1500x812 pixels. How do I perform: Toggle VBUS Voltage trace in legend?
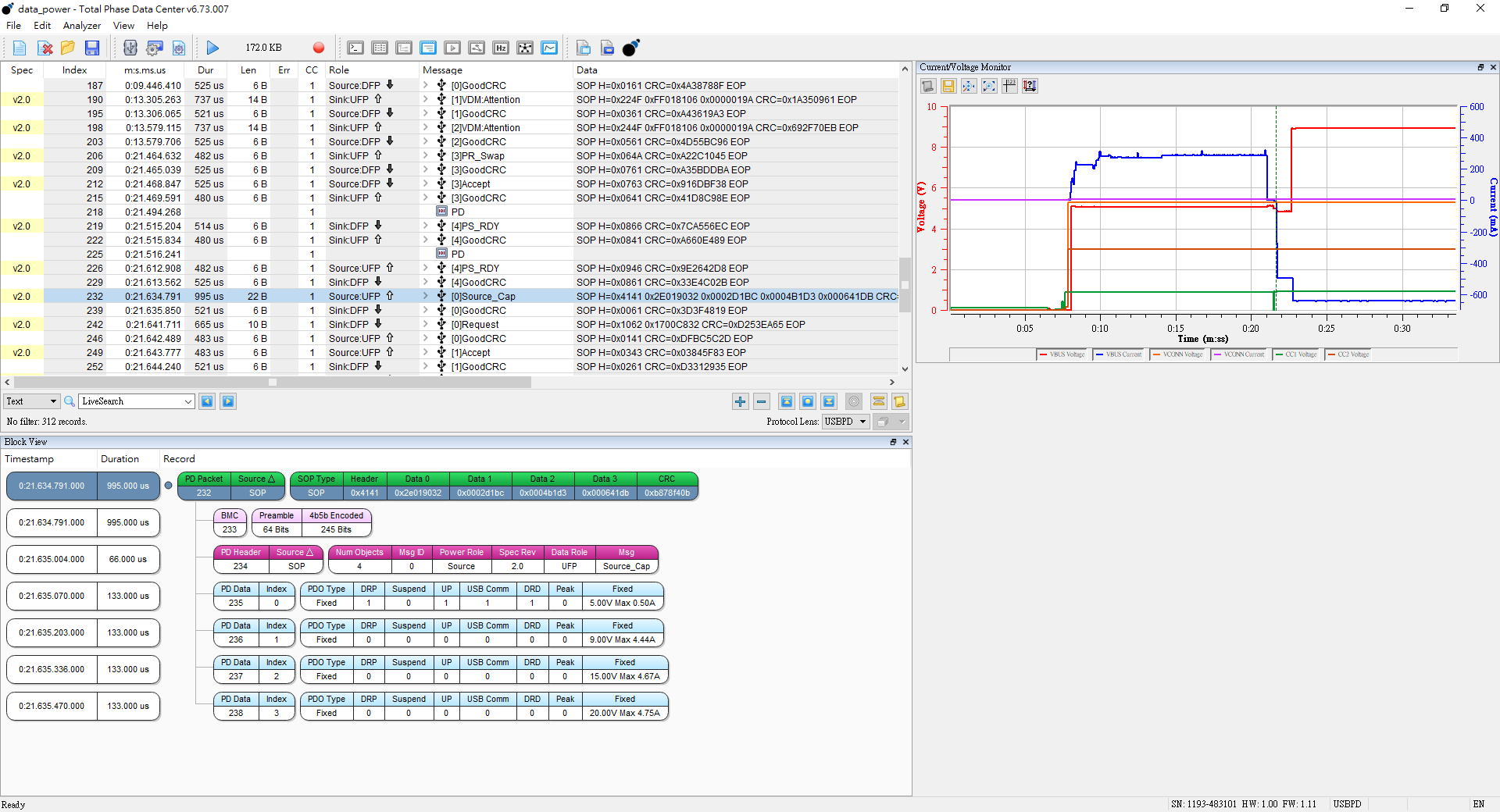(1063, 354)
